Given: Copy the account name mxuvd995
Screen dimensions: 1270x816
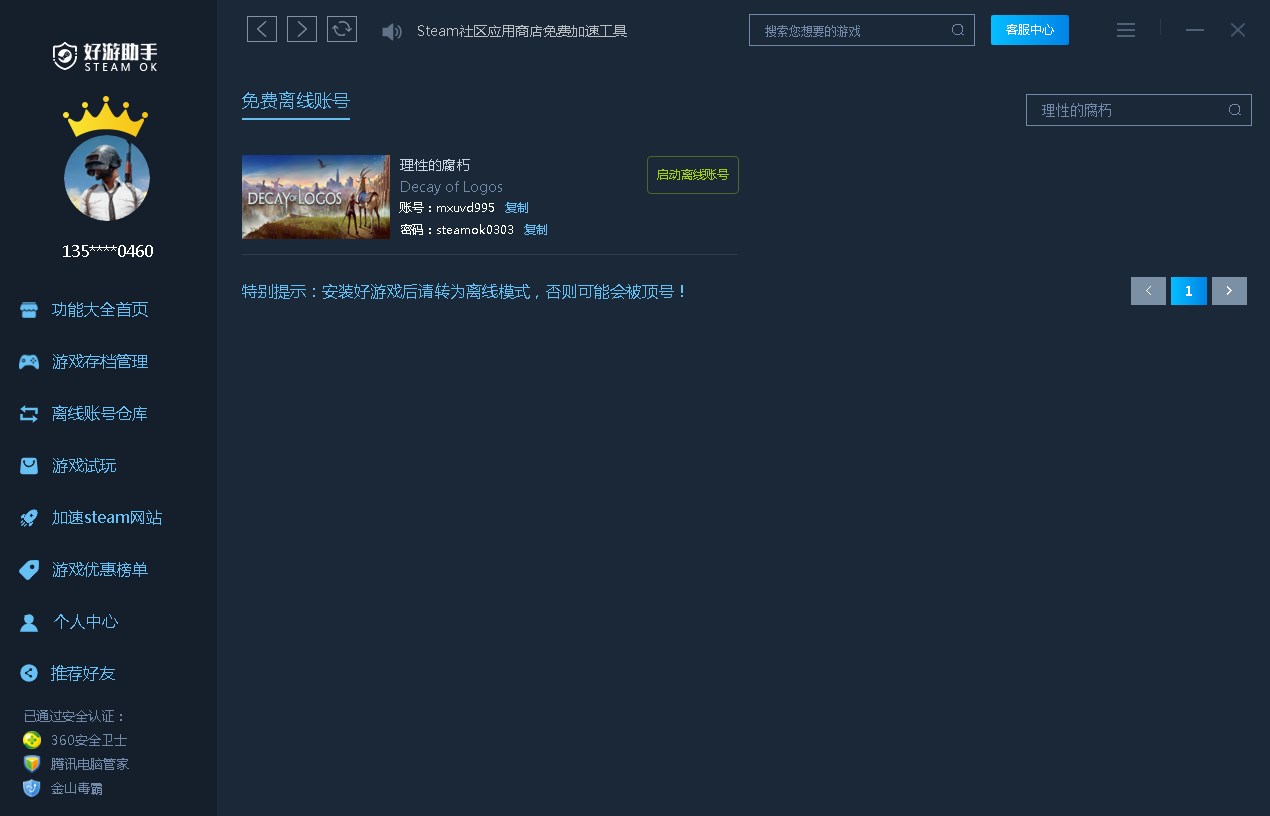Looking at the screenshot, I should [517, 208].
